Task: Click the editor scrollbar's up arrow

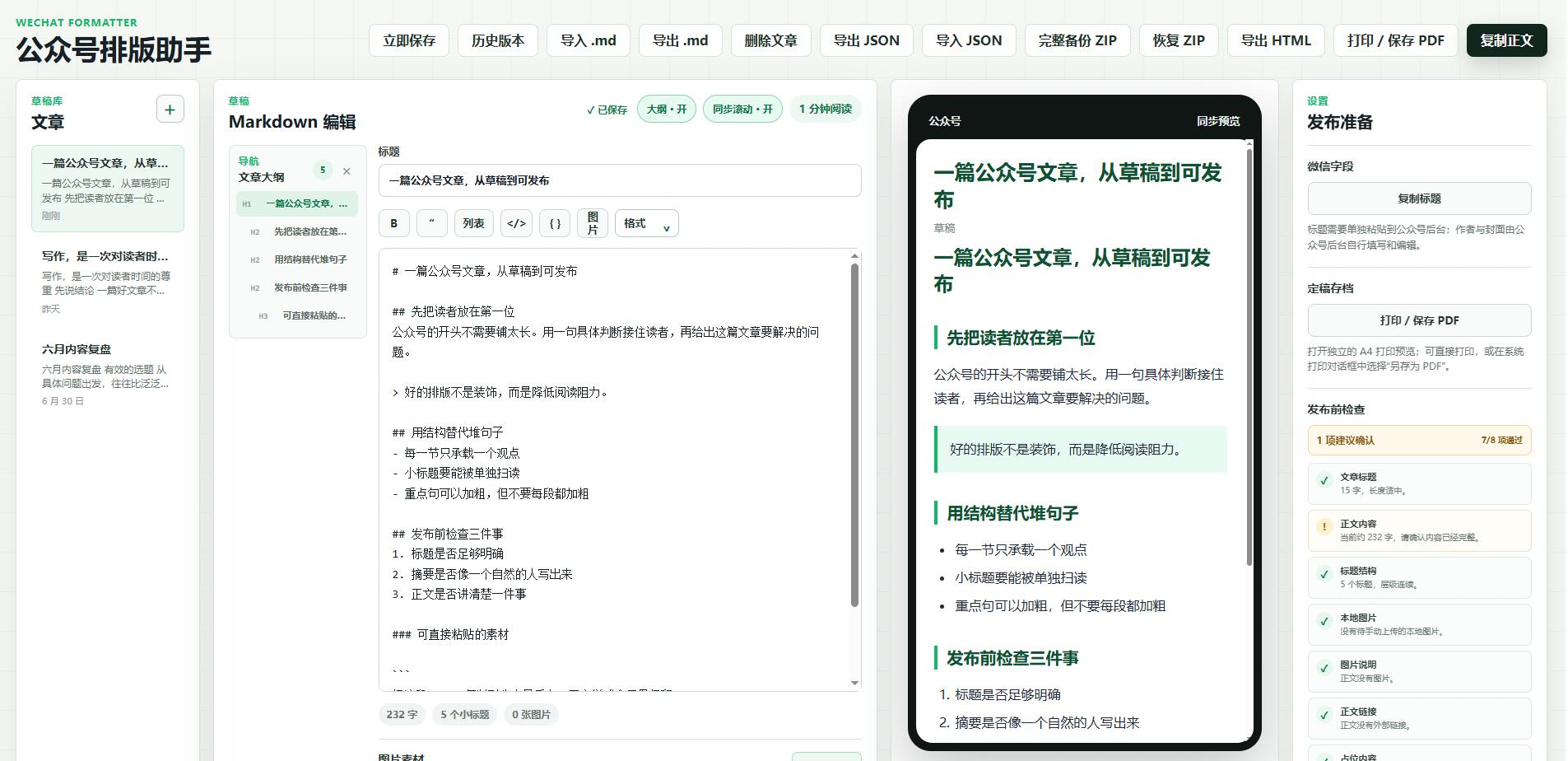Action: tap(854, 256)
